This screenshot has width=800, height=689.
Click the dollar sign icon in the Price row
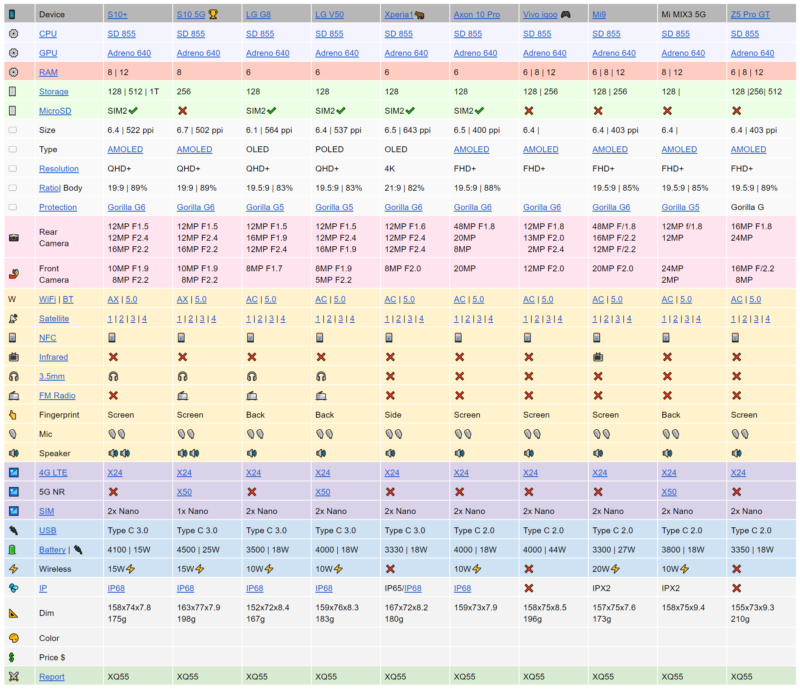pyautogui.click(x=13, y=656)
